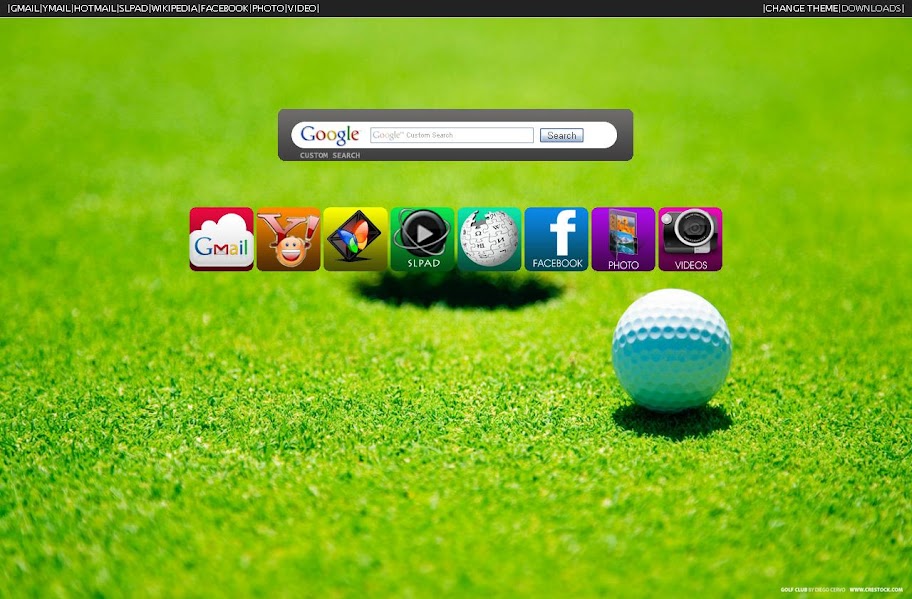Image resolution: width=912 pixels, height=599 pixels.
Task: Choose PHOTO in the top menu bar
Action: click(x=268, y=8)
